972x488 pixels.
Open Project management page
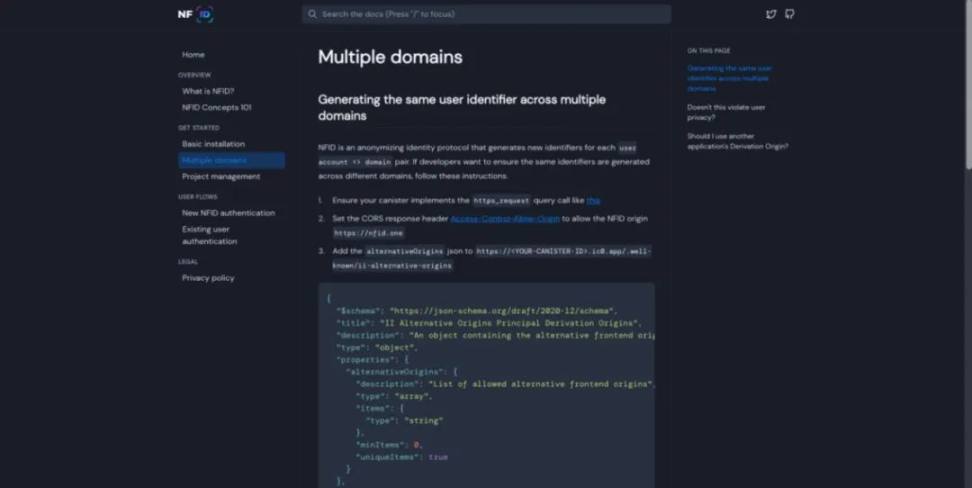click(x=221, y=177)
